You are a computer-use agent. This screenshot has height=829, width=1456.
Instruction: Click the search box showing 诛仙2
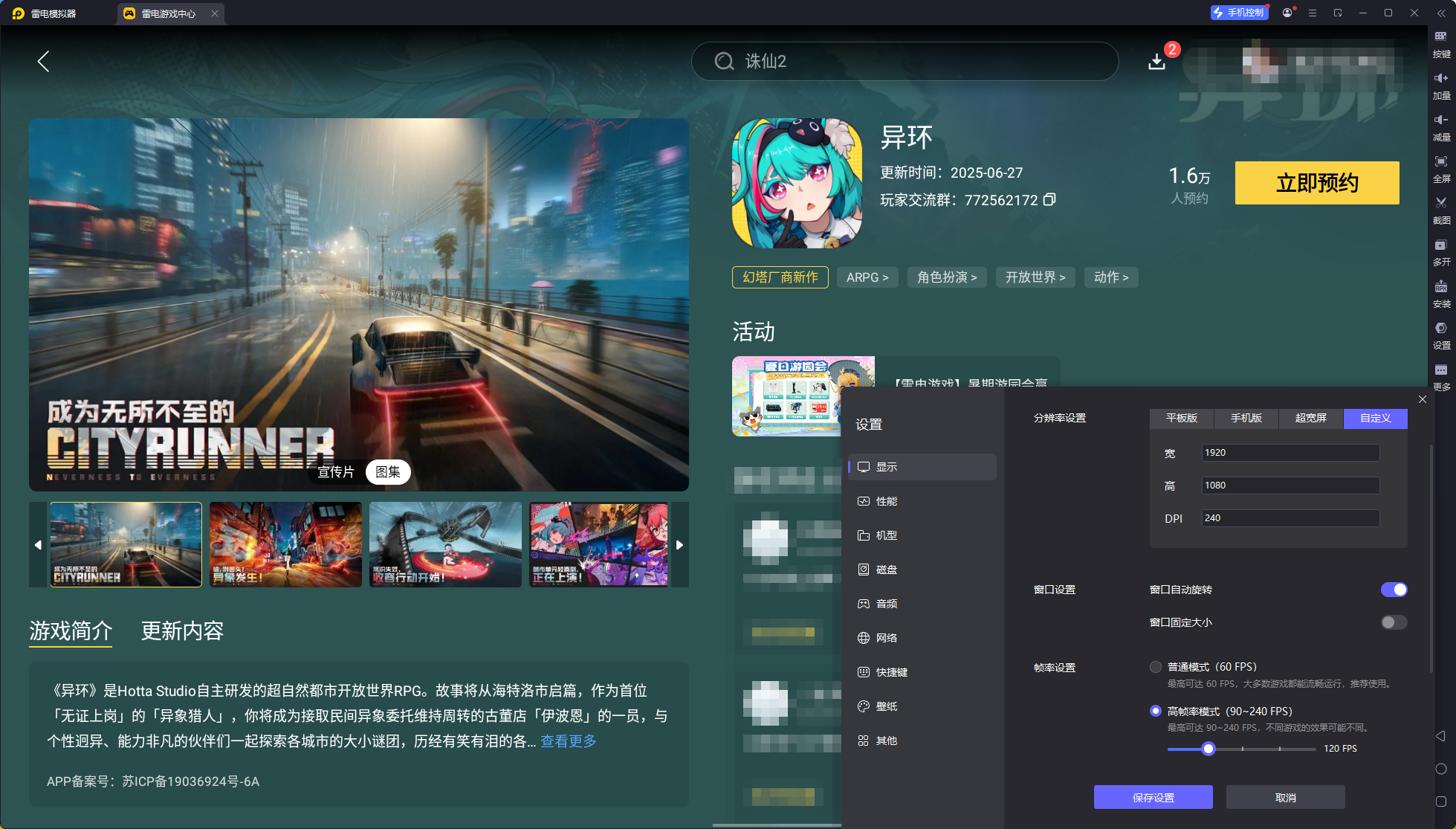coord(905,61)
